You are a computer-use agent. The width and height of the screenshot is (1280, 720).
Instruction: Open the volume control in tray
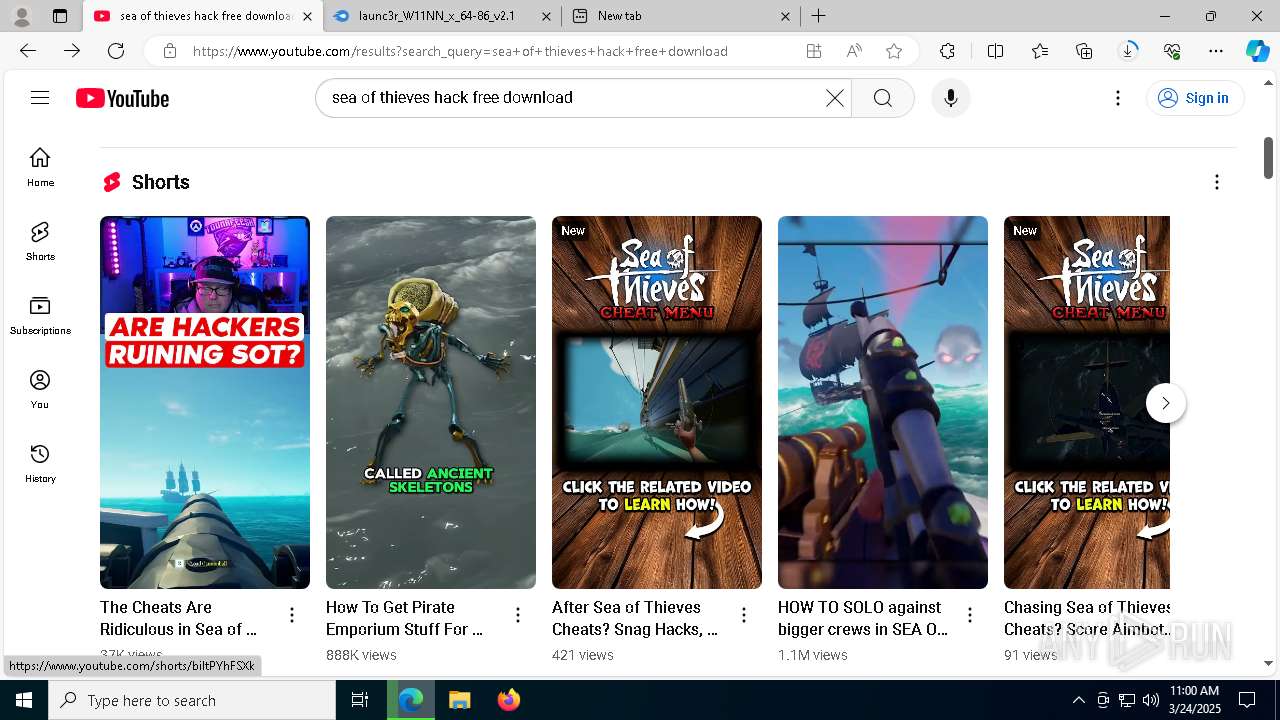coord(1150,700)
